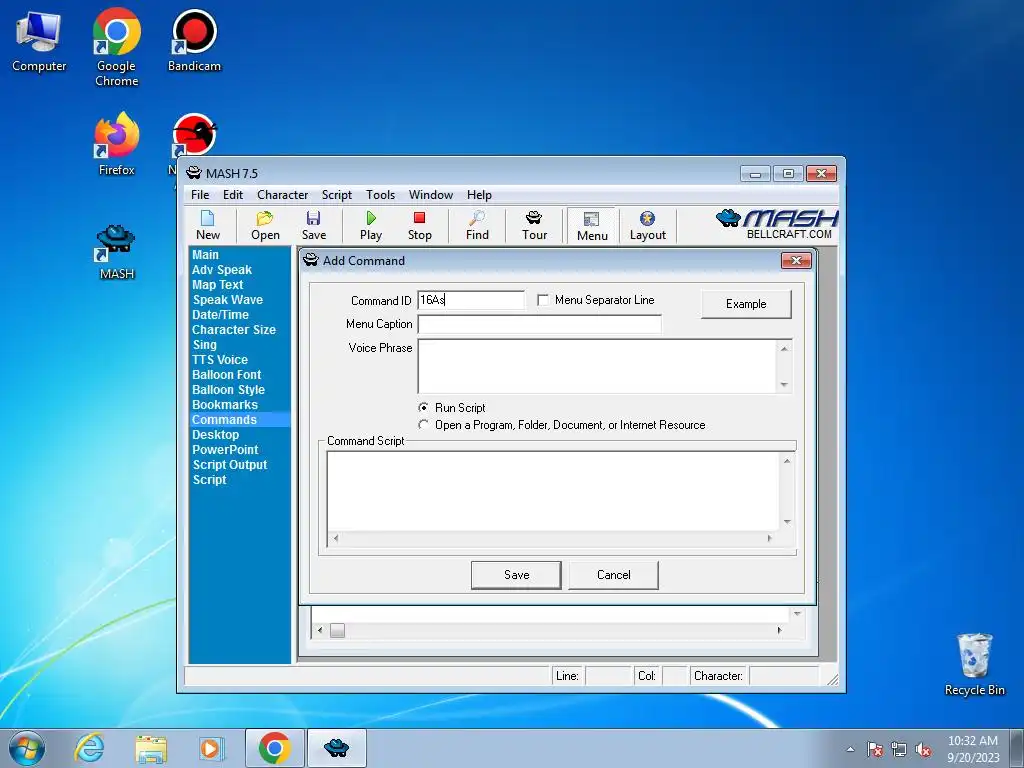Screen dimensions: 1024x768
Task: Click the horizontal scrollbar thumb below dialog
Action: pyautogui.click(x=337, y=630)
